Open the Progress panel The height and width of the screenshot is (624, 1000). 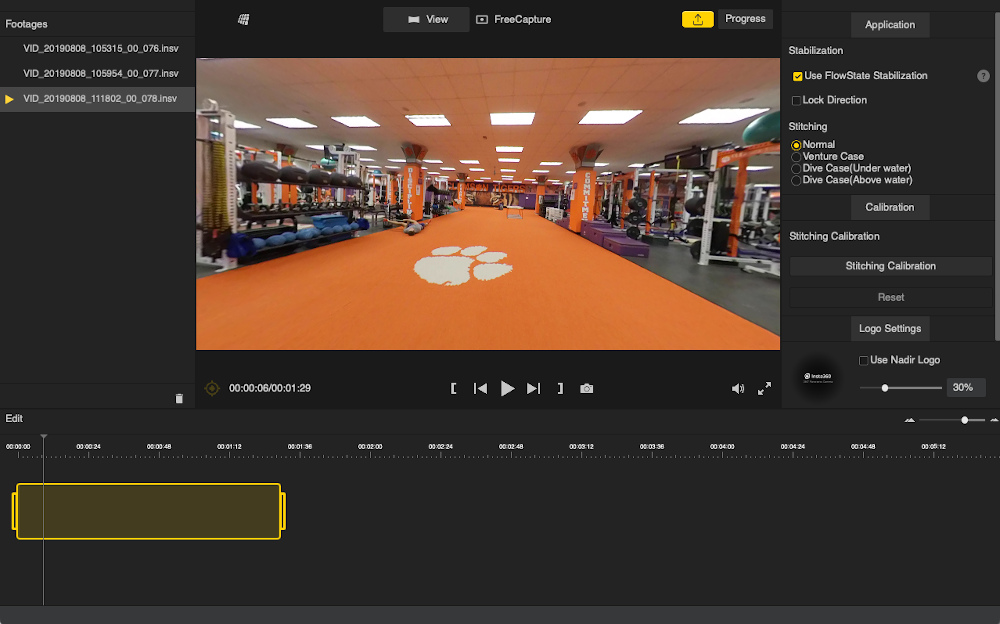click(745, 19)
